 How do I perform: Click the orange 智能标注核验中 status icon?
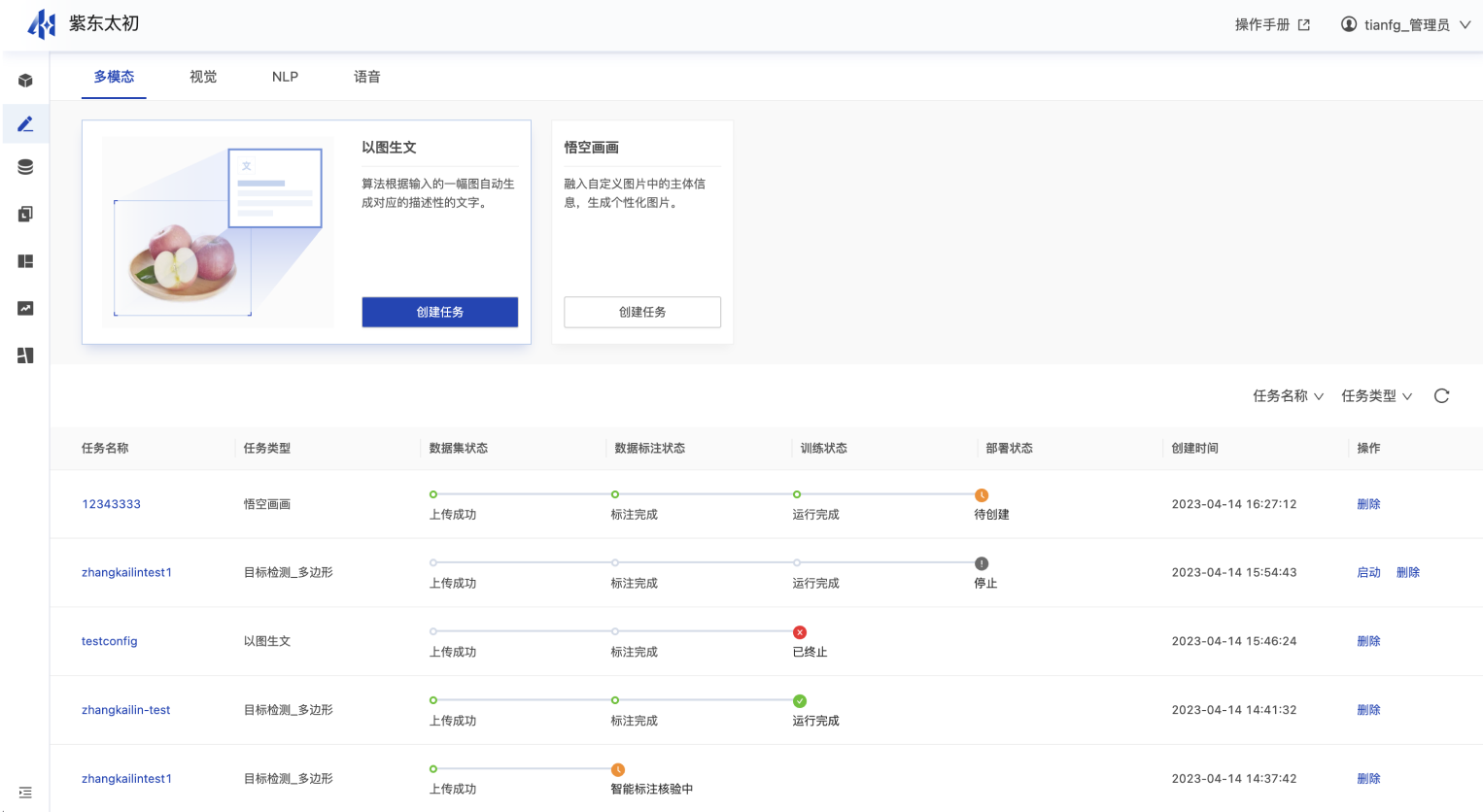618,770
